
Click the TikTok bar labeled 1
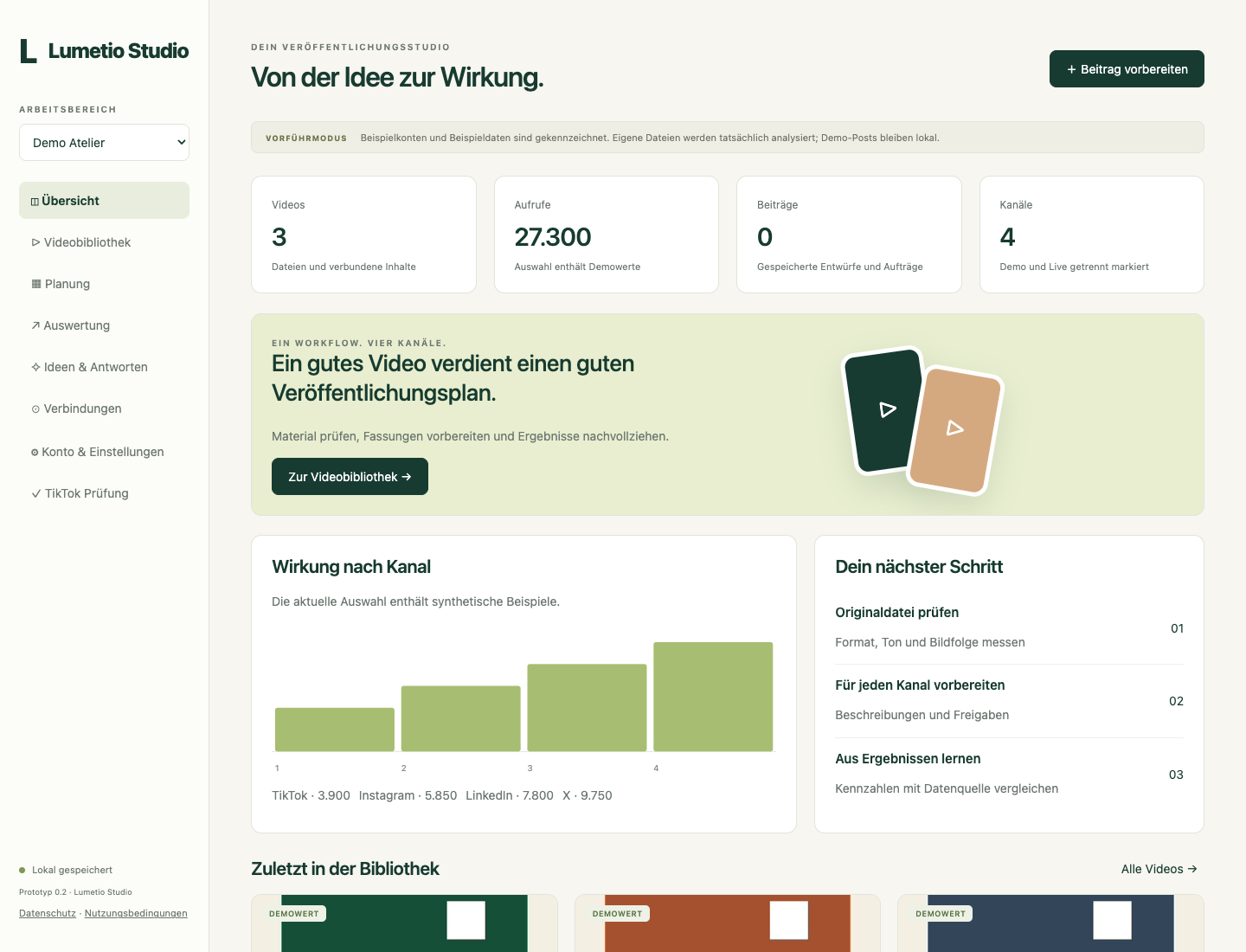coord(335,730)
